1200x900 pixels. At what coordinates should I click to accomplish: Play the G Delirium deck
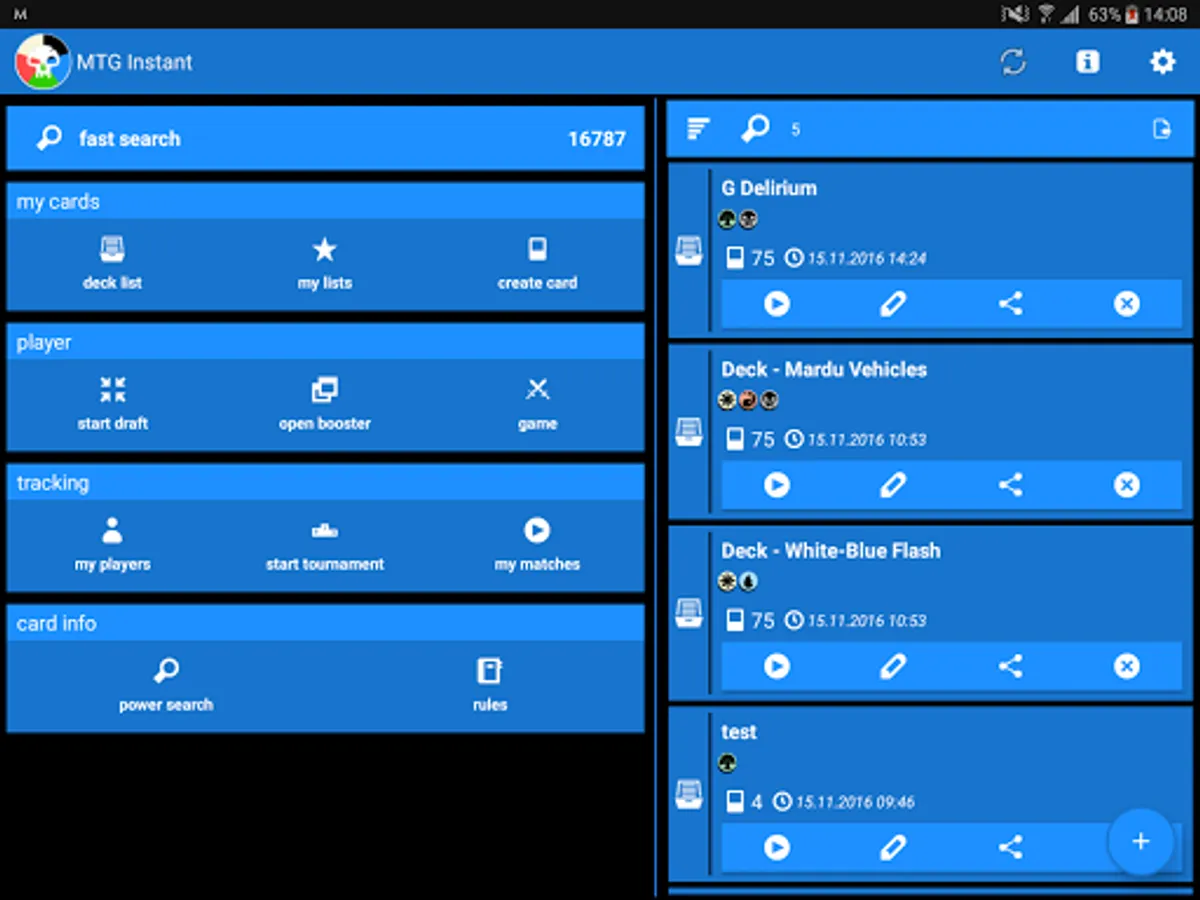777,304
